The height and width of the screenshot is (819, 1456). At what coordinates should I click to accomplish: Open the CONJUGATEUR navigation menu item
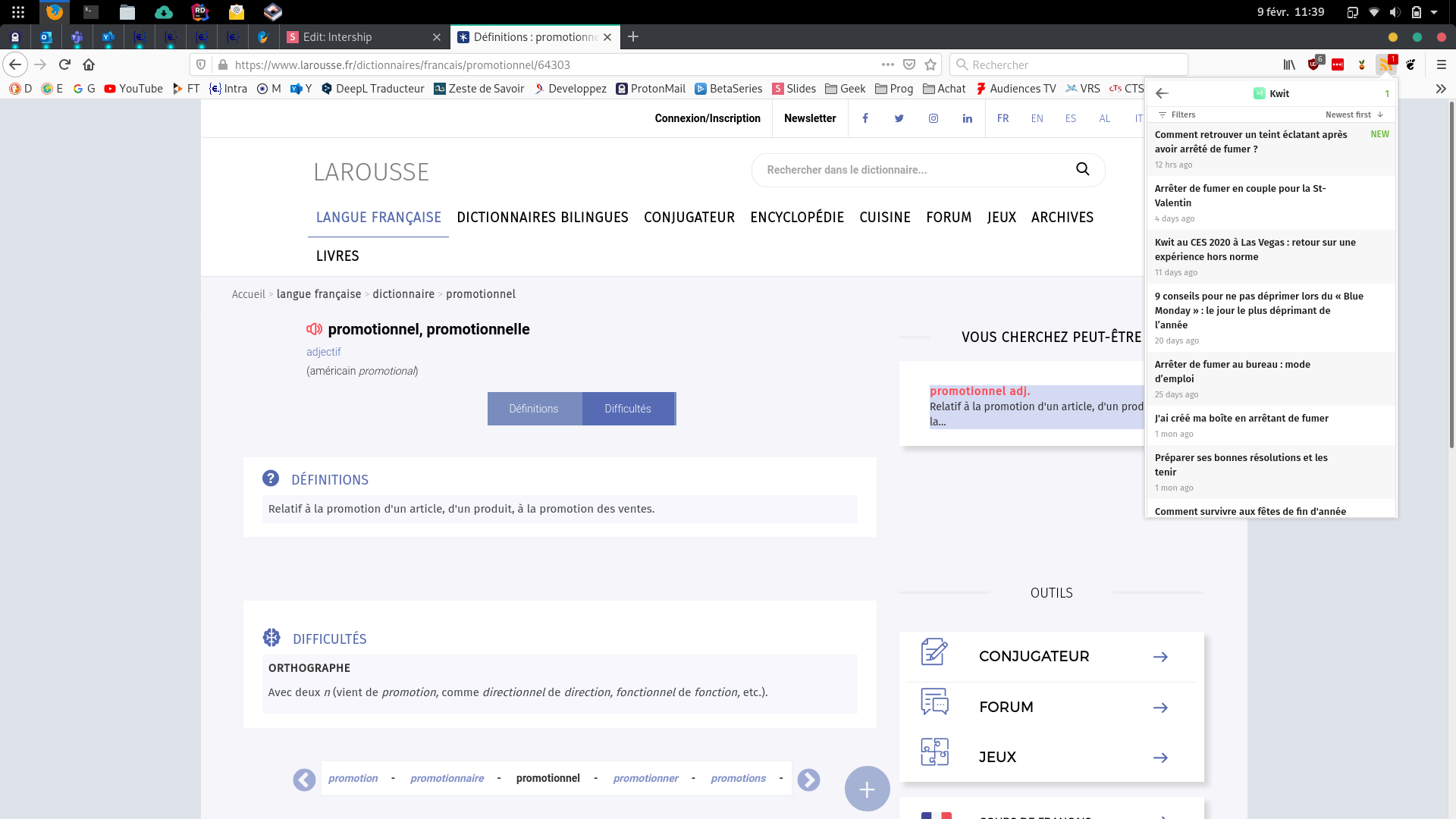pos(689,218)
